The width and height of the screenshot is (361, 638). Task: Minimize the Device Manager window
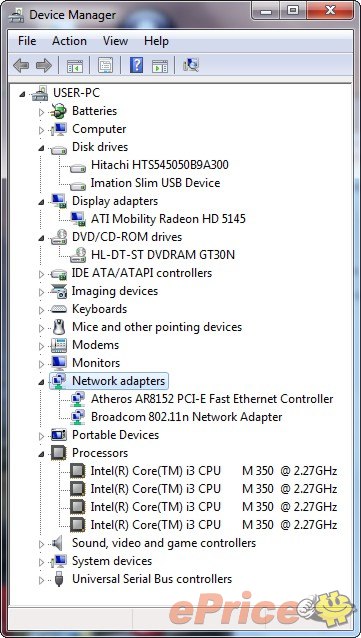[x=266, y=10]
